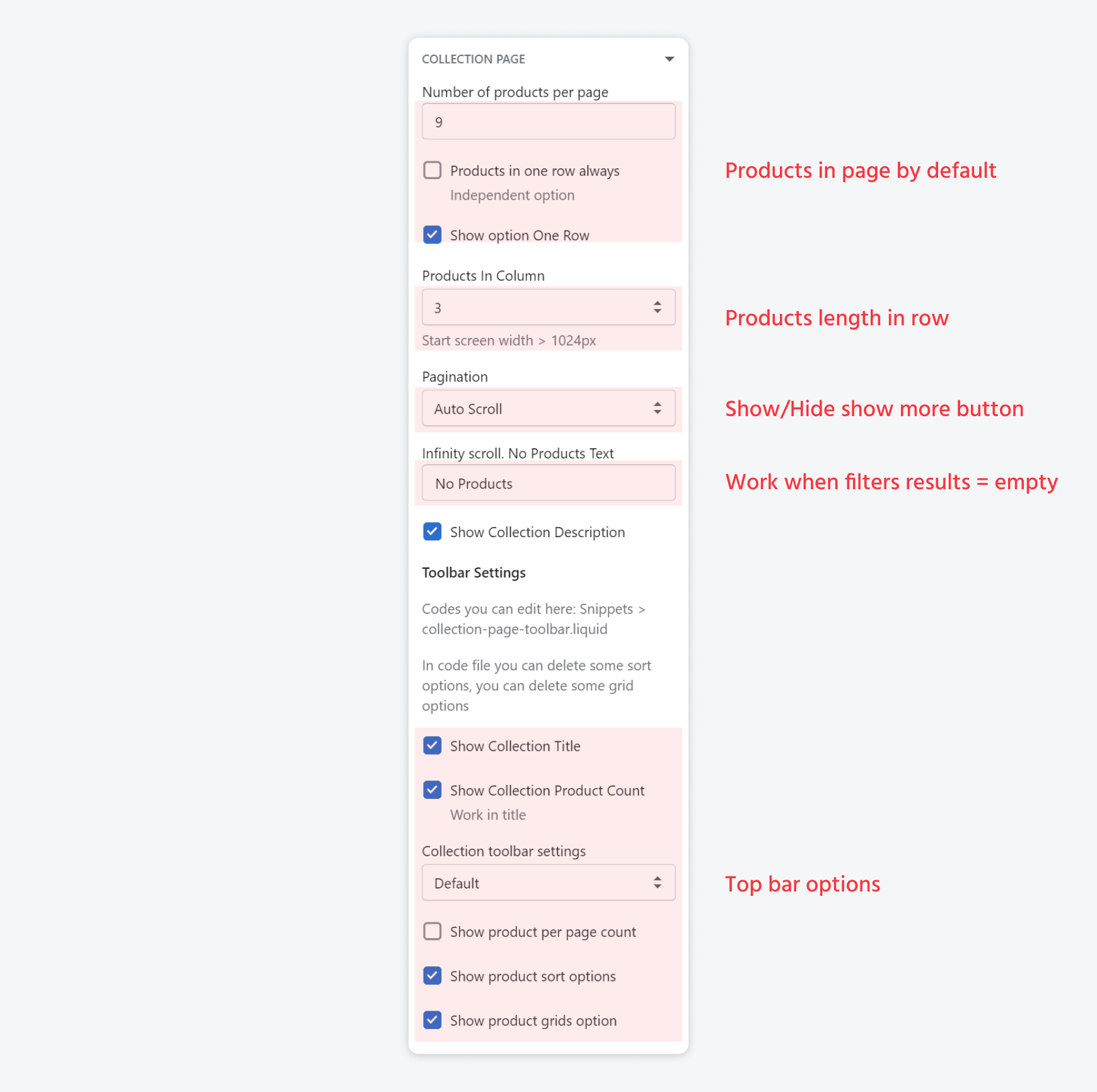Open the Pagination Auto Scroll dropdown
The width and height of the screenshot is (1097, 1092).
coord(548,408)
